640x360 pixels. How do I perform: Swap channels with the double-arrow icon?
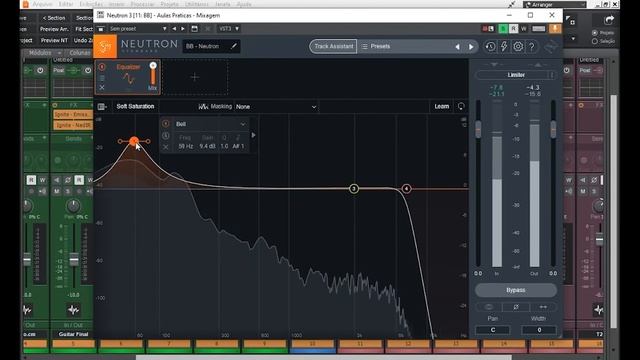pos(543,307)
